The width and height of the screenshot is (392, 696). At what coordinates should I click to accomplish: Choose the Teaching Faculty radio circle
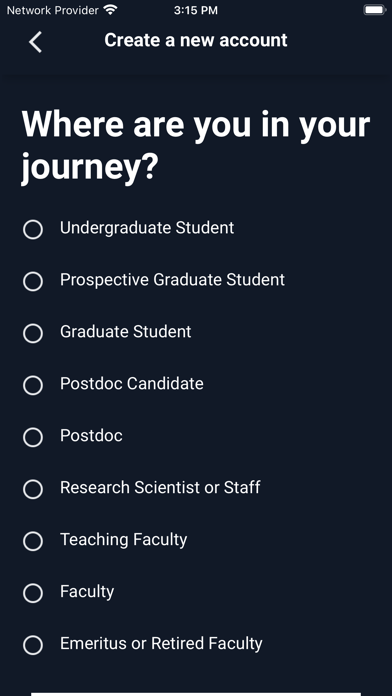33,541
